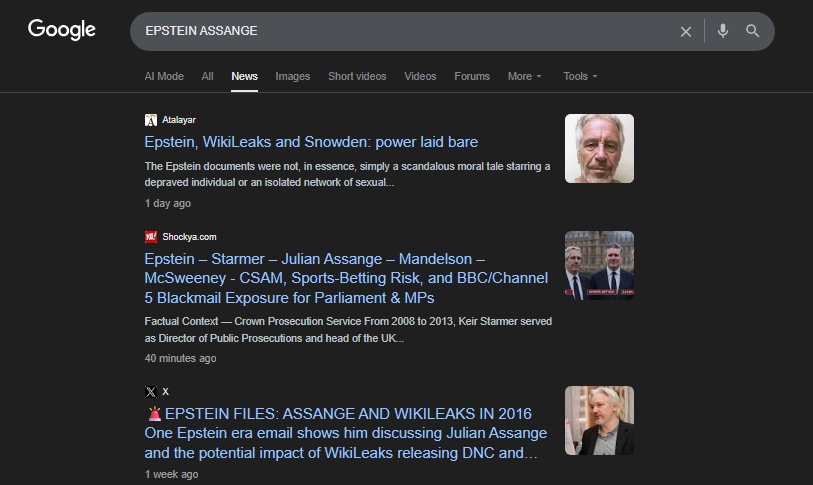Click the Google logo
Screen dimensions: 813x485
(x=62, y=30)
